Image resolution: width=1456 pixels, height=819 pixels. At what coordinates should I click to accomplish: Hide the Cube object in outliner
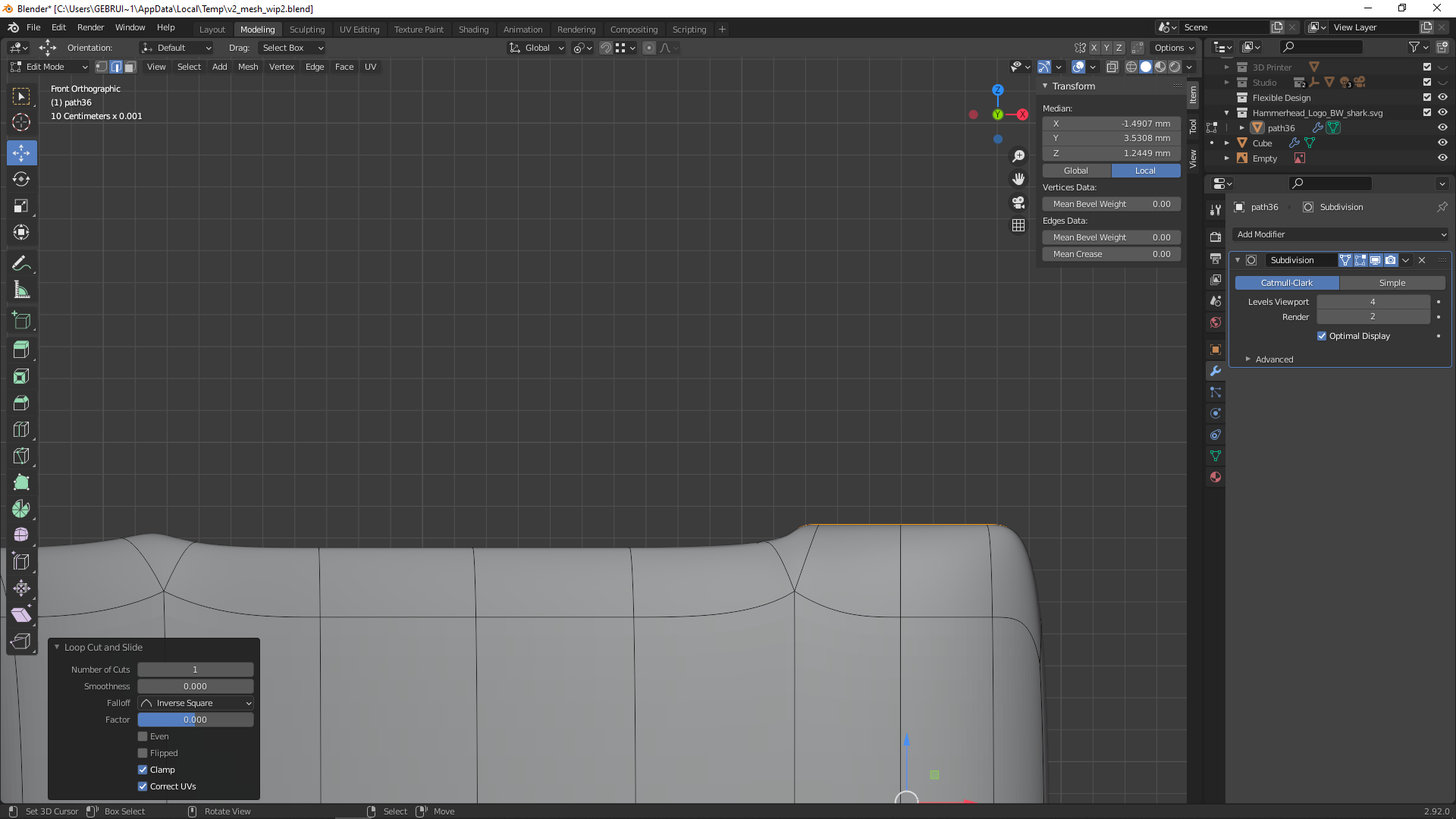coord(1442,143)
